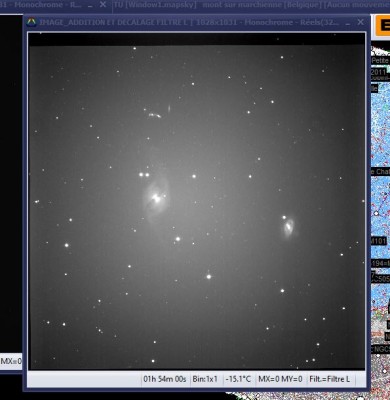Click the image window title bar text
The height and width of the screenshot is (400, 390).
[x=189, y=22]
